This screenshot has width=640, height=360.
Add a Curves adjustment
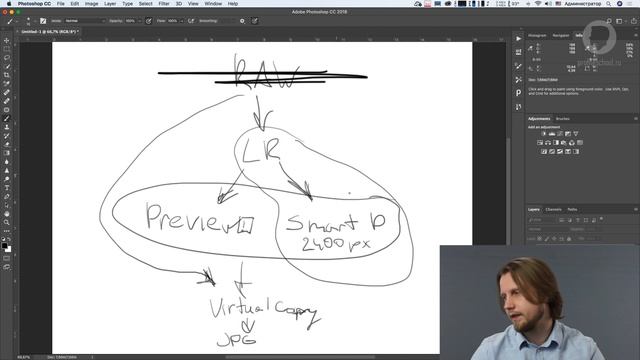pyautogui.click(x=560, y=133)
